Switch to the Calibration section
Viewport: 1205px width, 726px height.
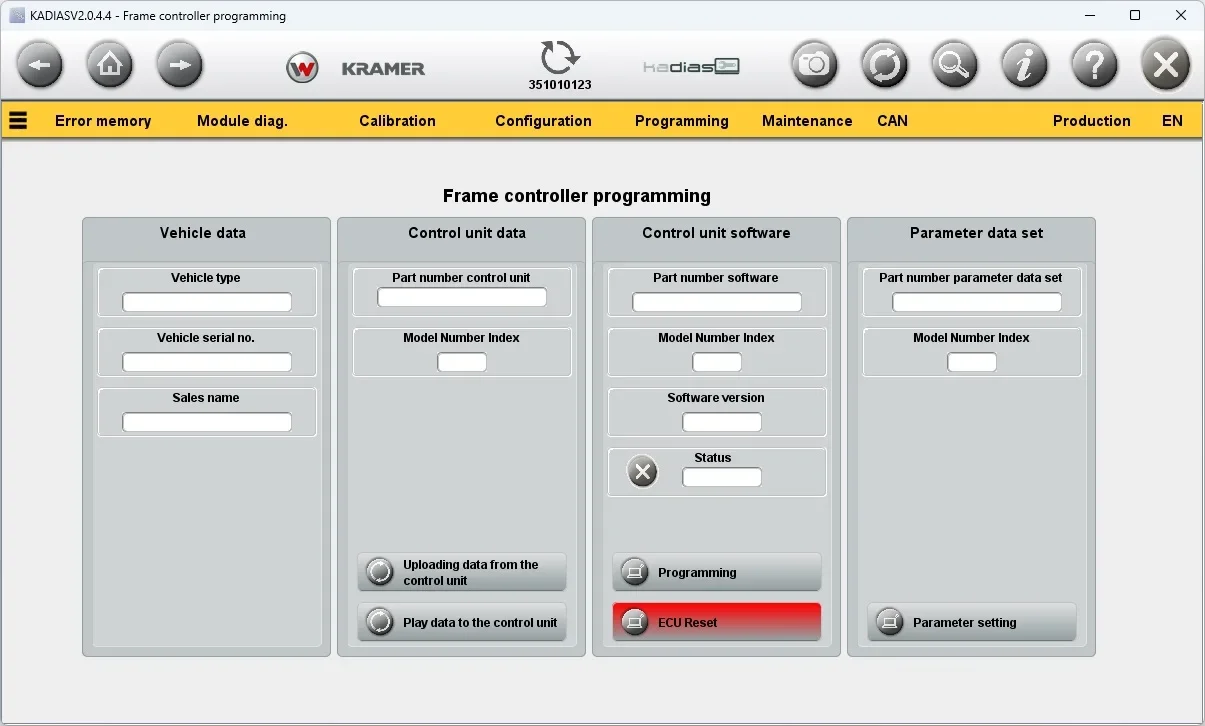tap(397, 120)
